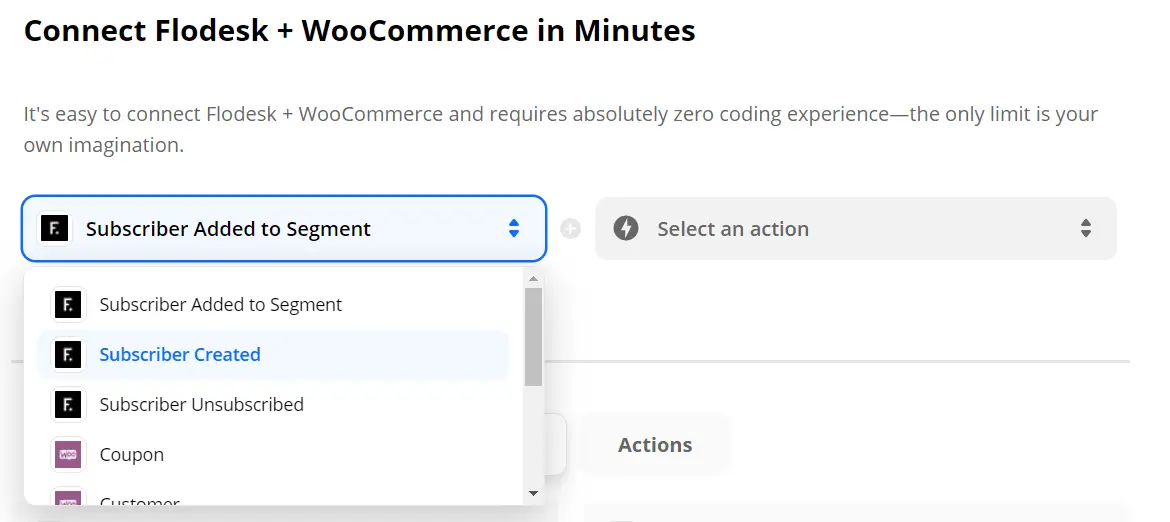1170x522 pixels.
Task: Click the plus connector between trigger and action
Action: tap(570, 228)
